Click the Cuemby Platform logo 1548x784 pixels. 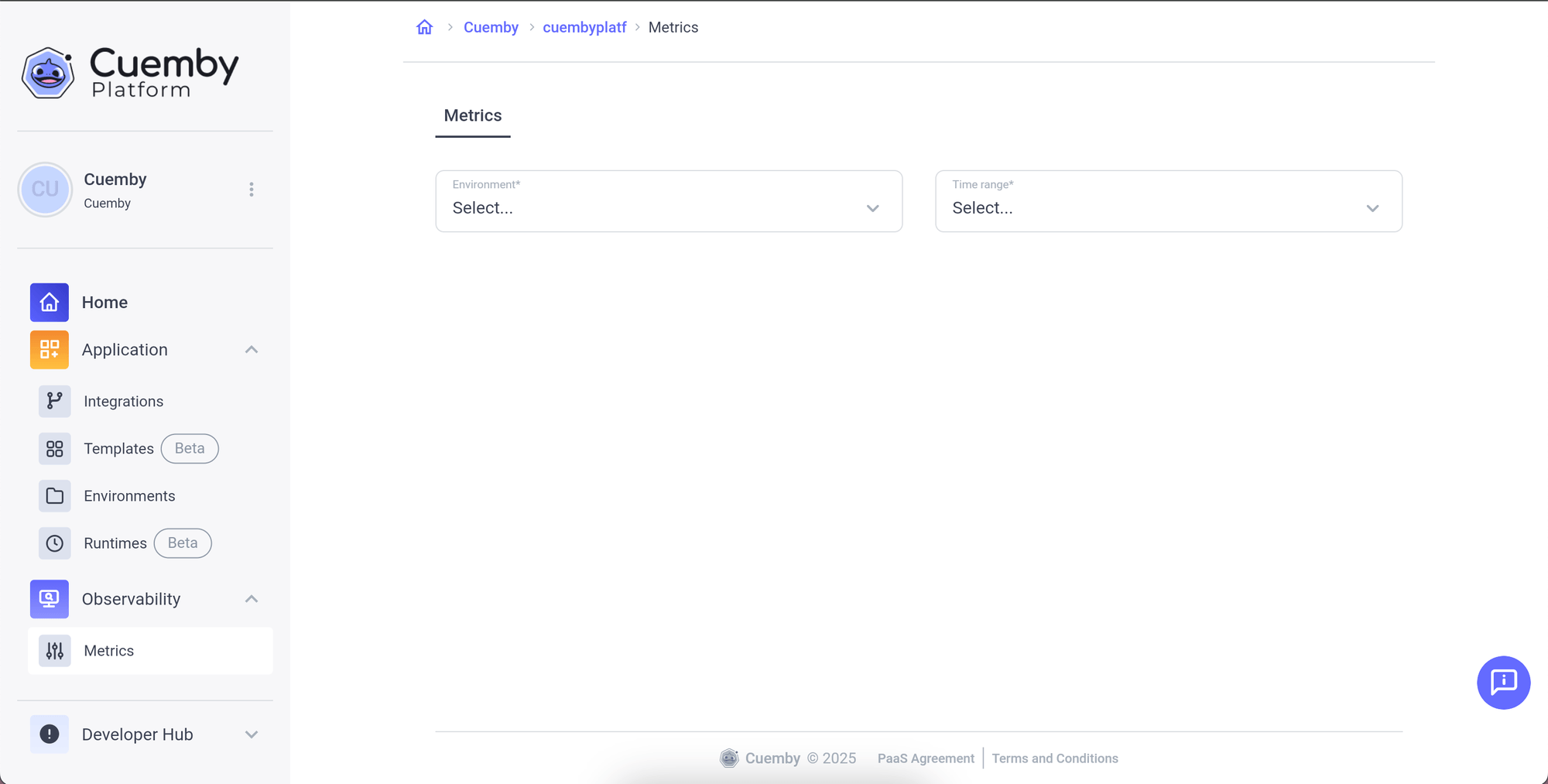click(x=130, y=73)
